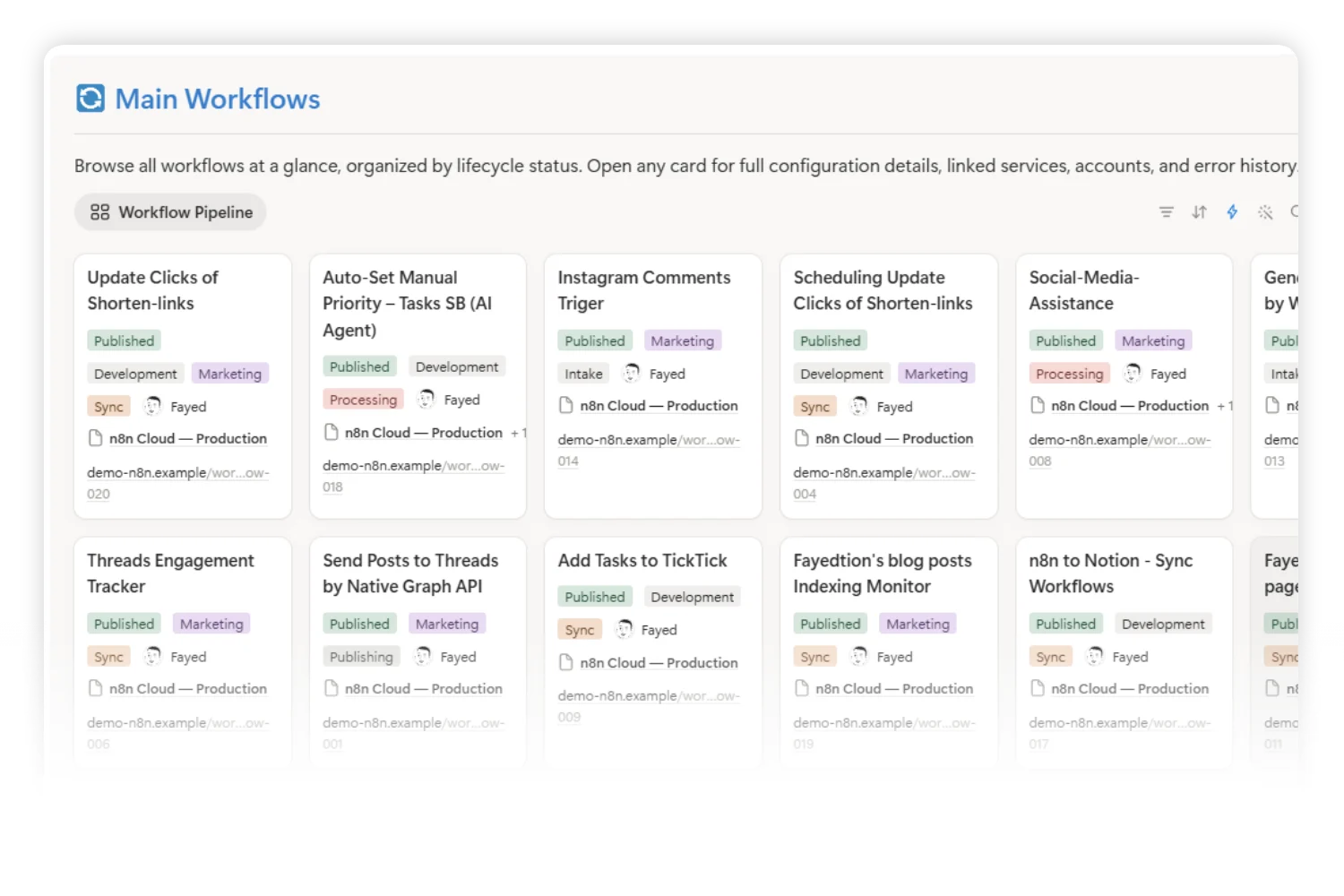This screenshot has width=1344, height=896.
Task: Open Instagram Comments Triger card title
Action: click(644, 290)
